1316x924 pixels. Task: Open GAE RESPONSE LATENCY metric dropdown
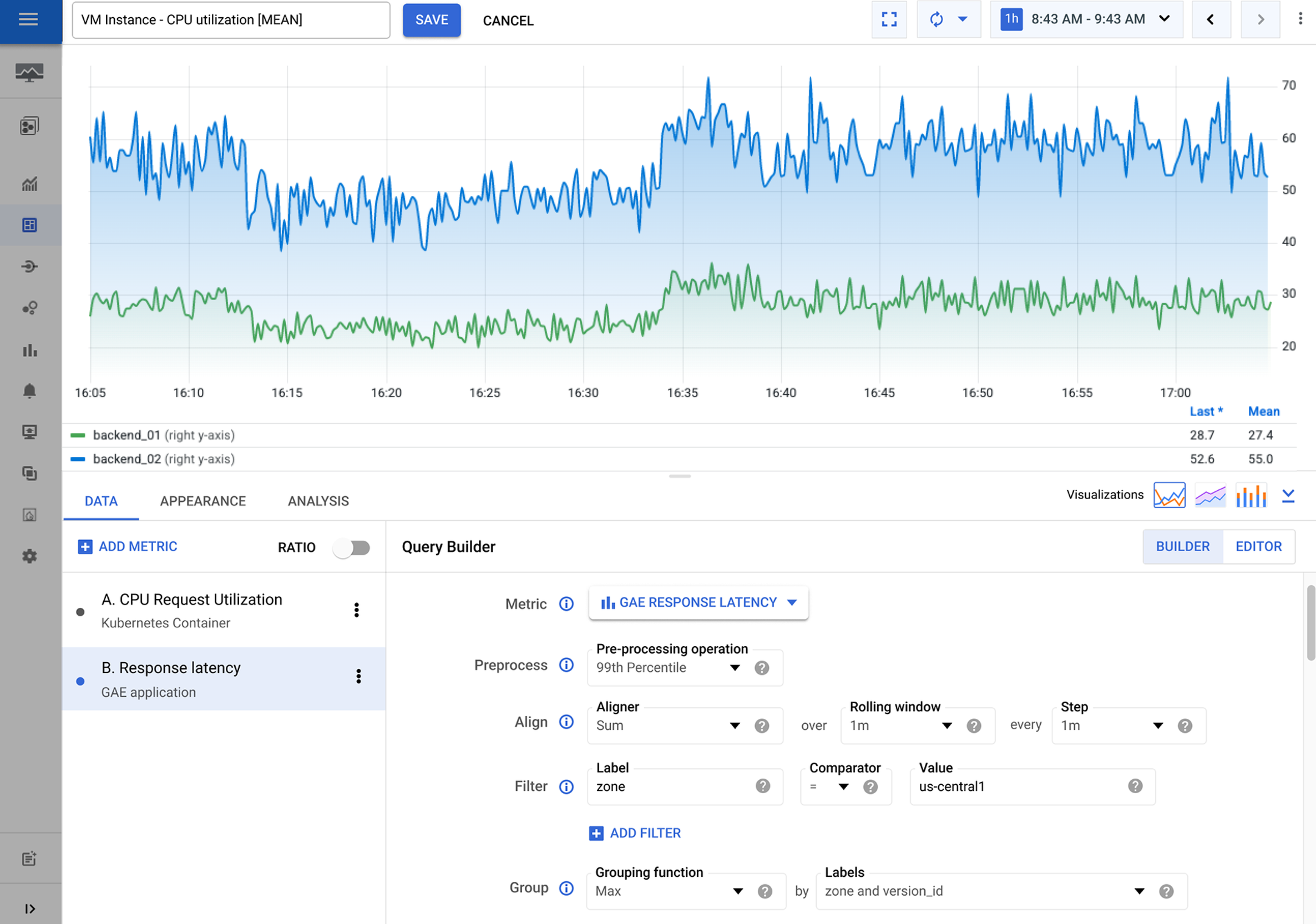click(x=698, y=603)
